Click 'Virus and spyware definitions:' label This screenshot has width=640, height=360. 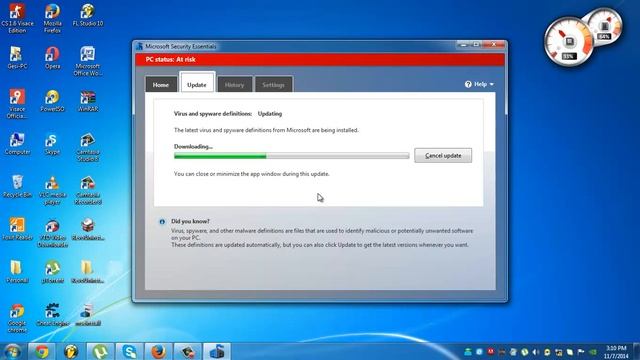213,113
